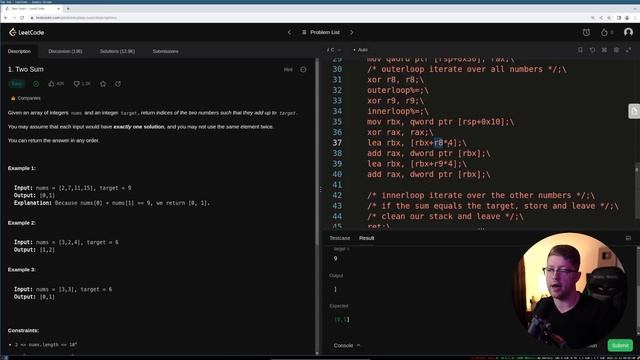Click code line number 37

(x=337, y=143)
